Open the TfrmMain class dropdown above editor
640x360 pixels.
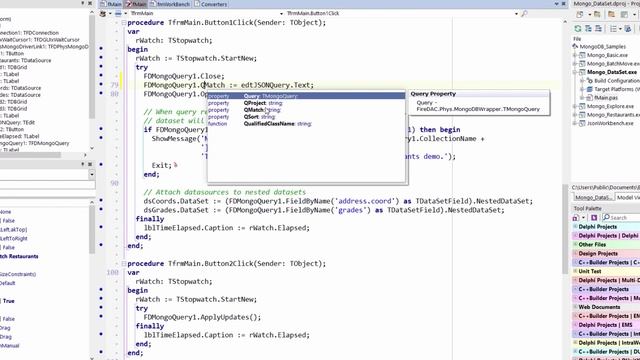[x=281, y=13]
